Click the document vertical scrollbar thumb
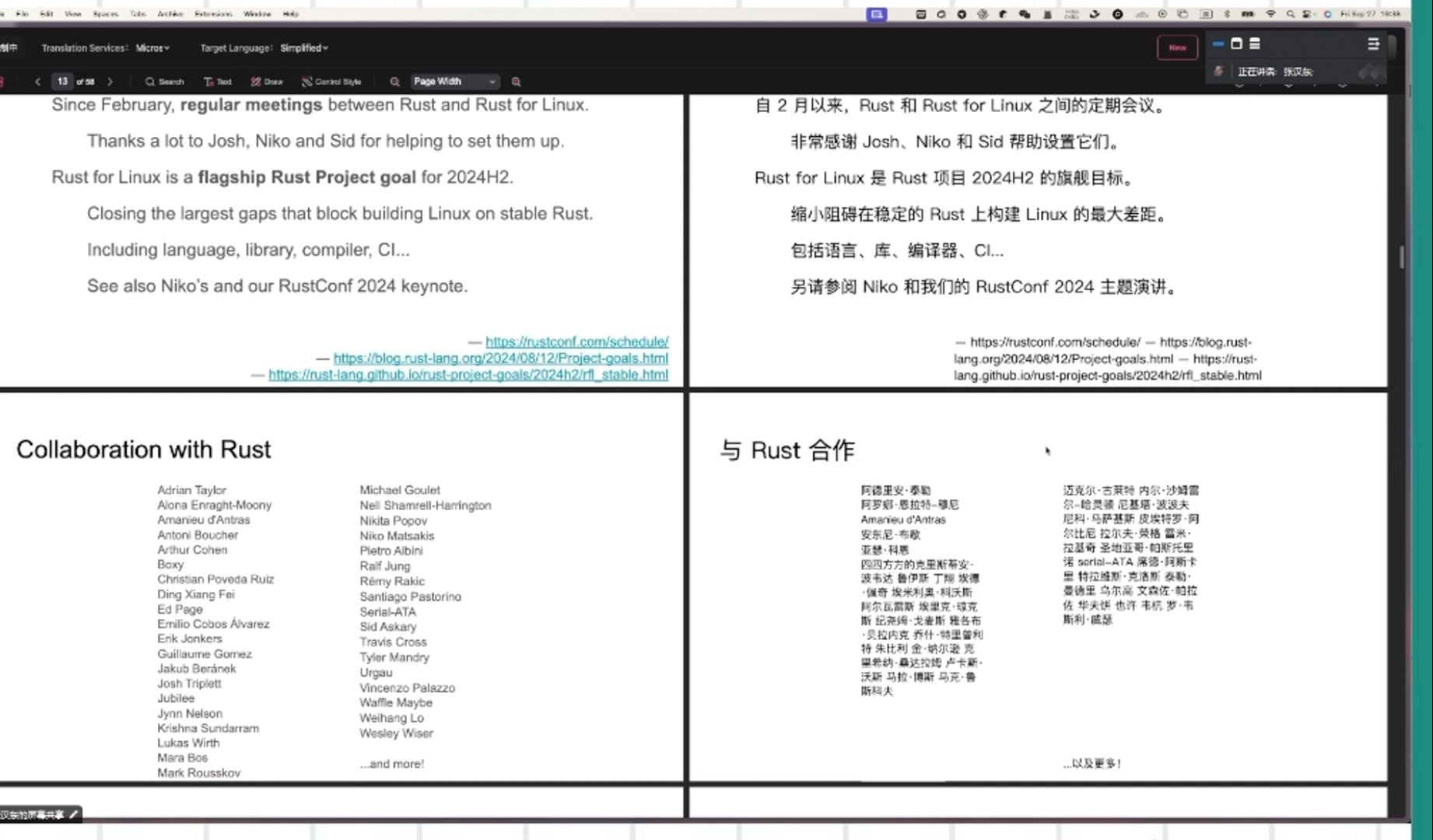 point(1402,257)
